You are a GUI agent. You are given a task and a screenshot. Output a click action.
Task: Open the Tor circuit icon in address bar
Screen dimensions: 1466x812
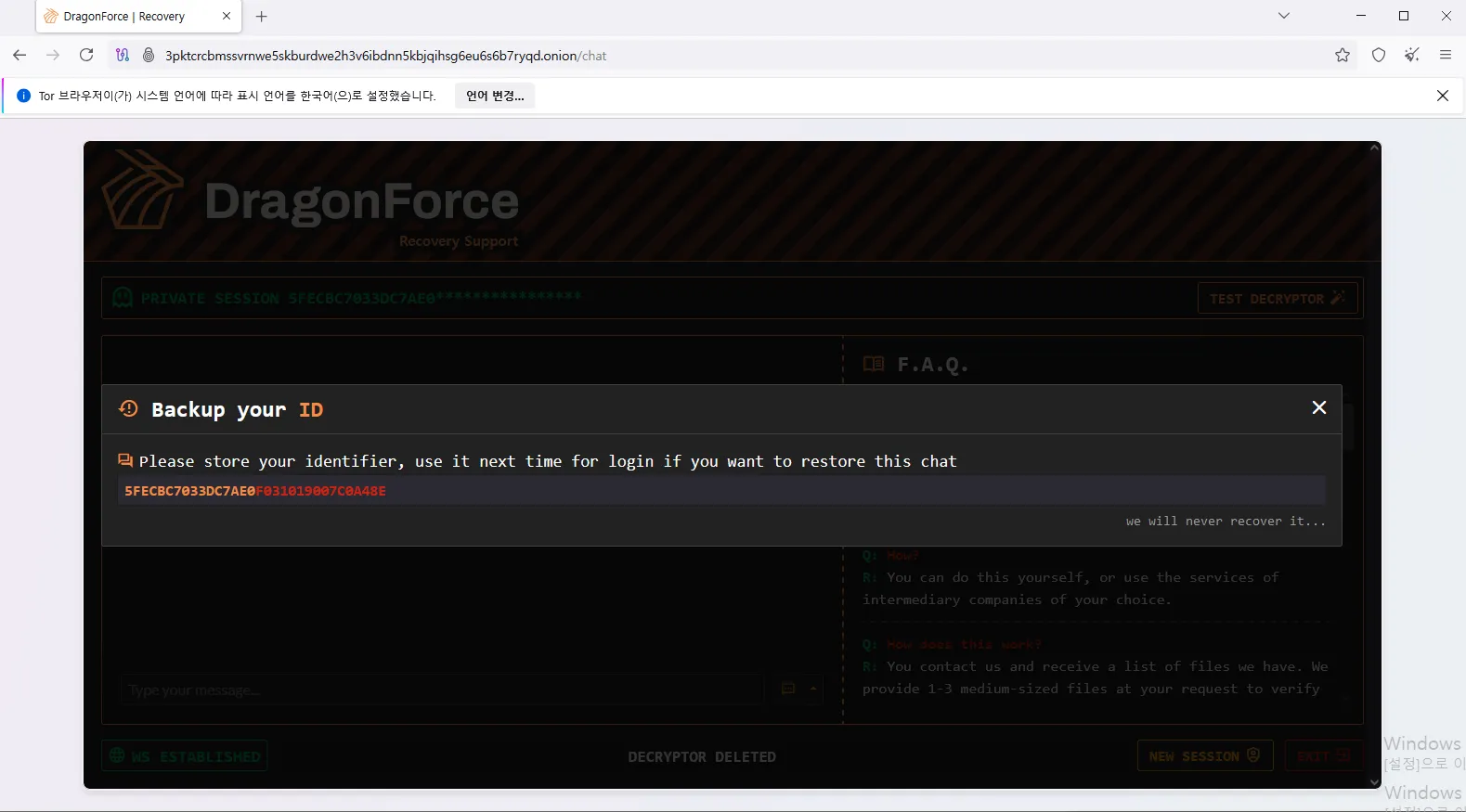pos(123,56)
